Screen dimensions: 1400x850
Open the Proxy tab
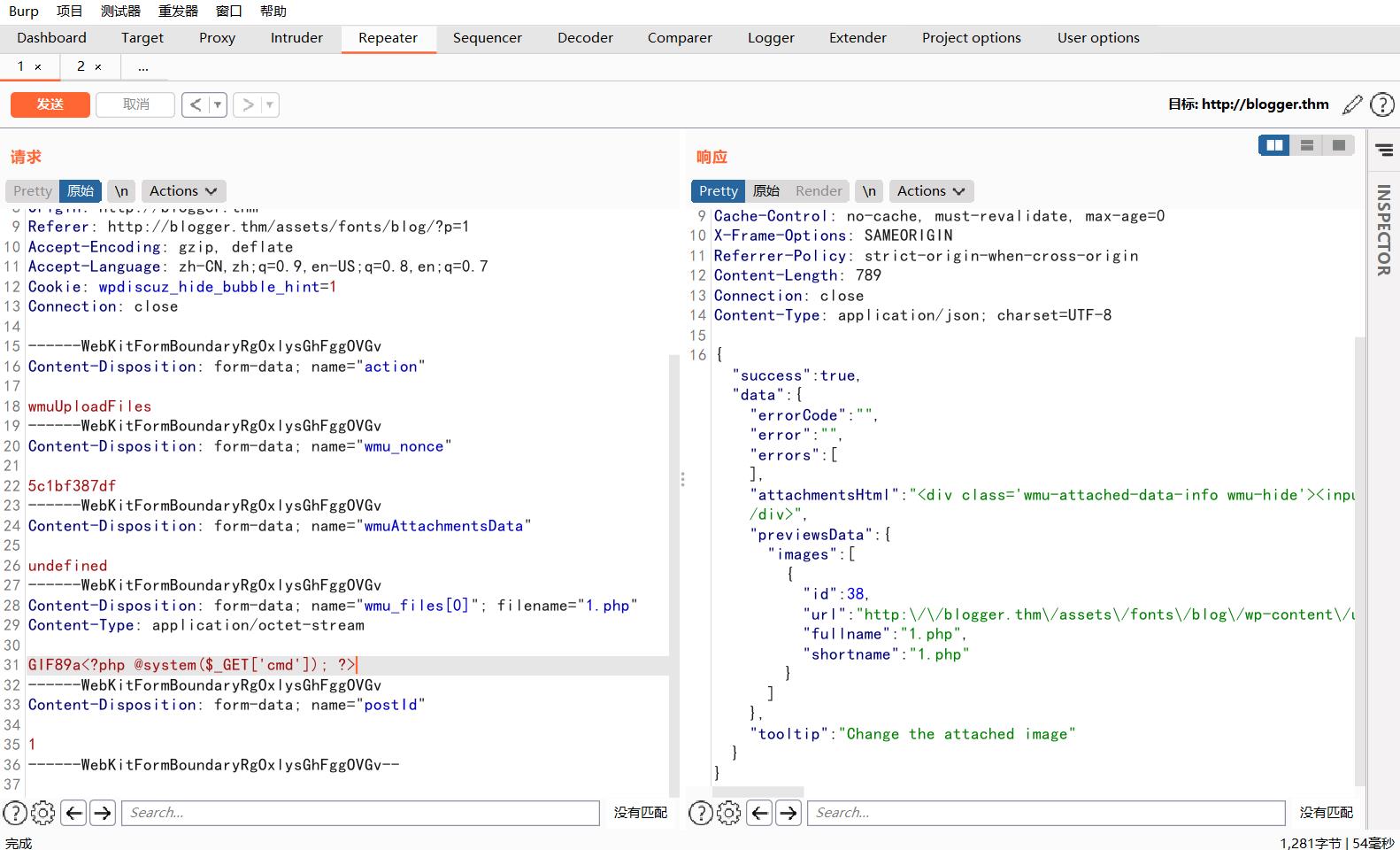click(x=217, y=38)
